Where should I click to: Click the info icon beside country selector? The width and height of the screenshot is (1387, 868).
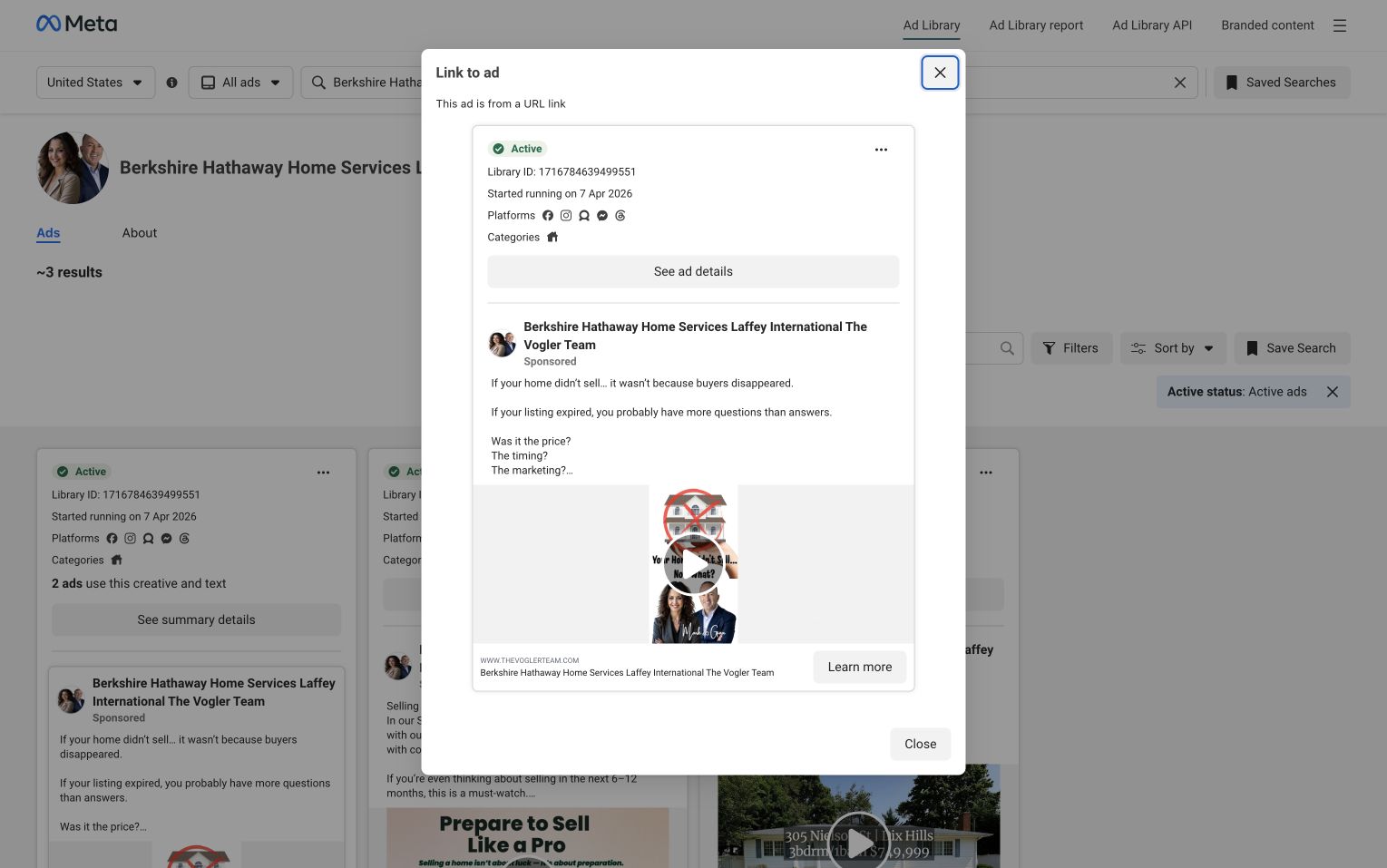[171, 83]
